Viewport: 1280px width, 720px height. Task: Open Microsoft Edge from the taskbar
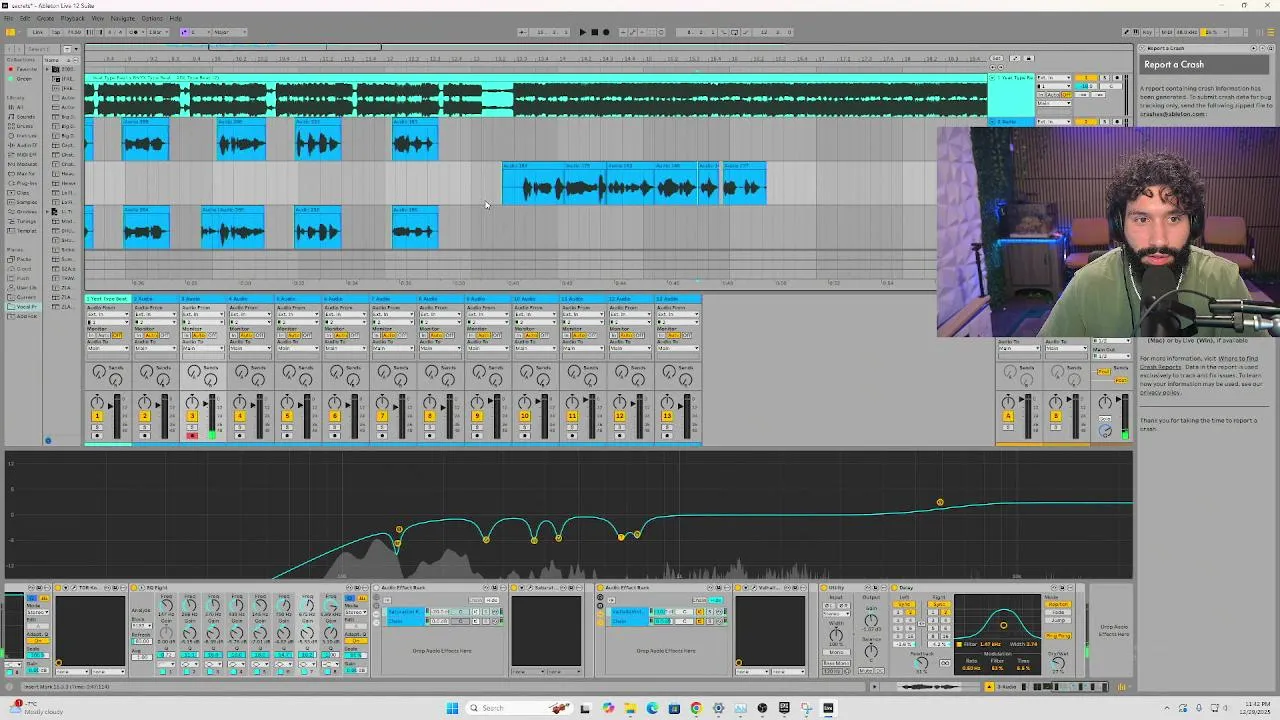[x=652, y=708]
